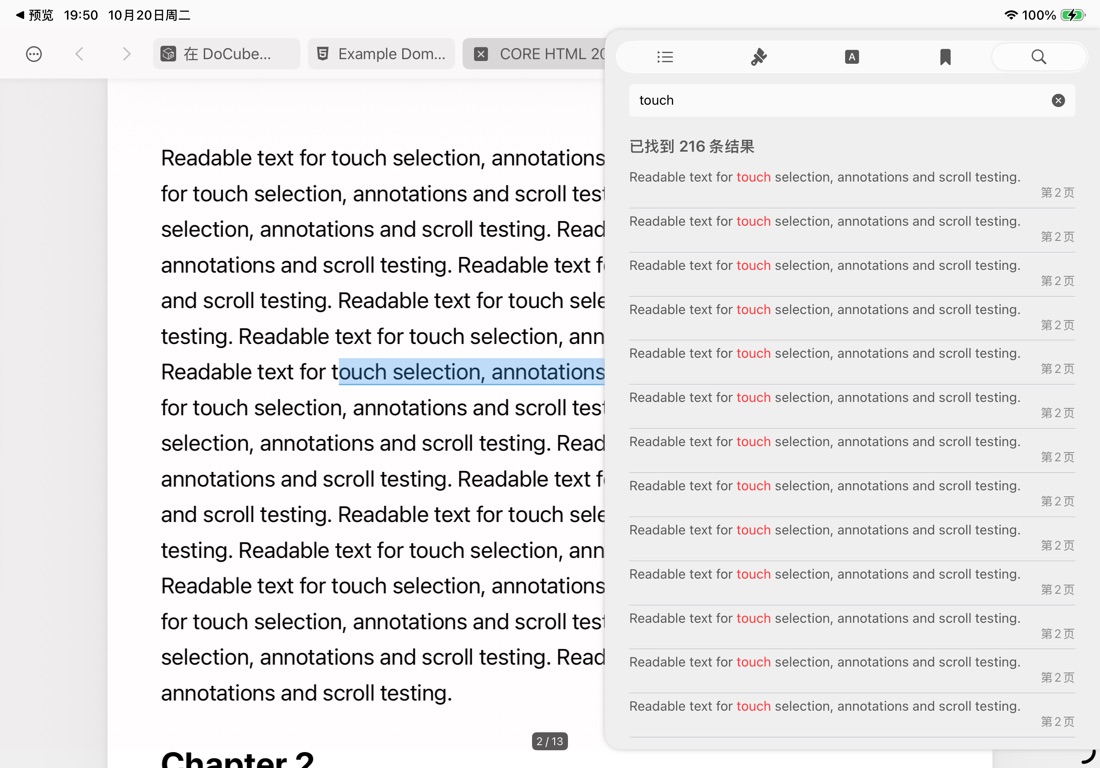
Task: Open the table of contents list panel
Action: [x=665, y=57]
